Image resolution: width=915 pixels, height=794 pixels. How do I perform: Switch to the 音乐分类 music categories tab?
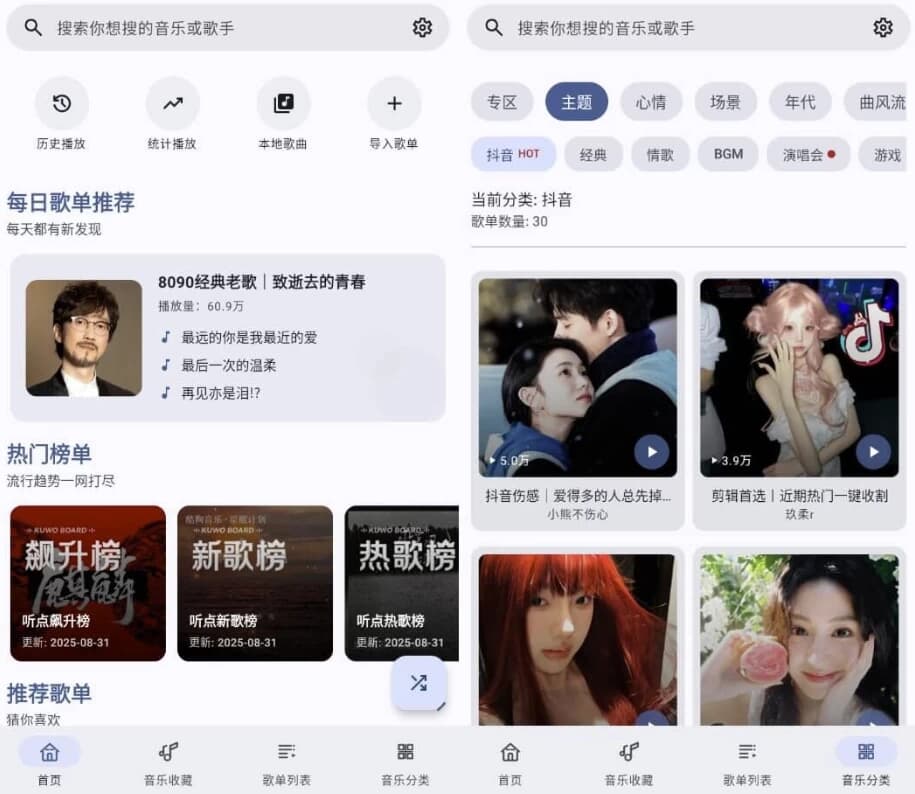(405, 760)
